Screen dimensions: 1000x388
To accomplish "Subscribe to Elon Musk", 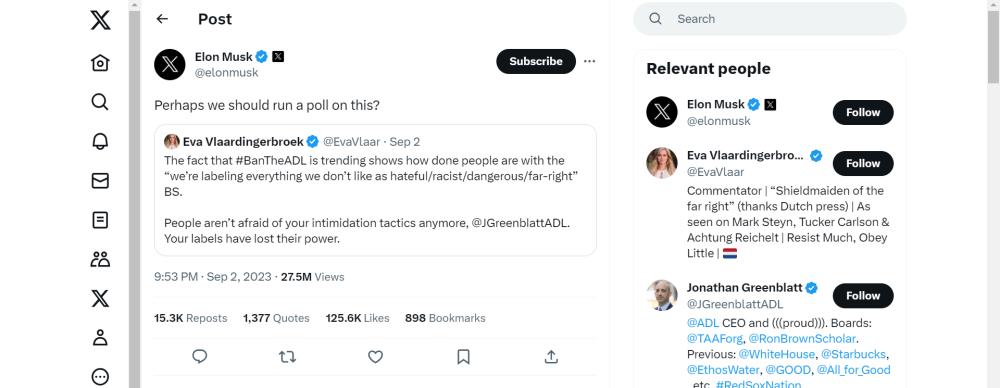I will (536, 61).
